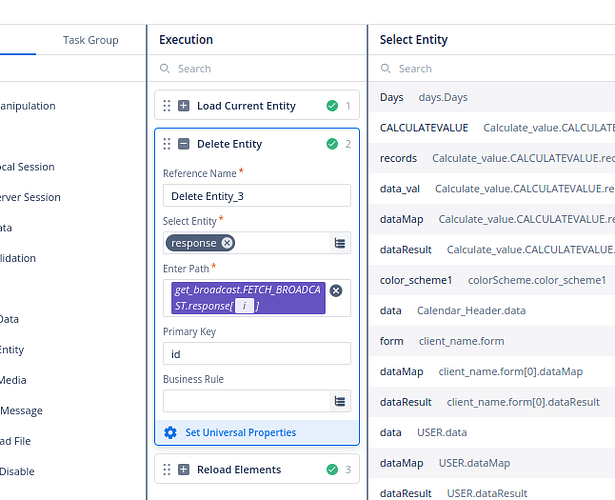Image resolution: width=615 pixels, height=500 pixels.
Task: Click the green check on Reload Elements
Action: click(332, 469)
